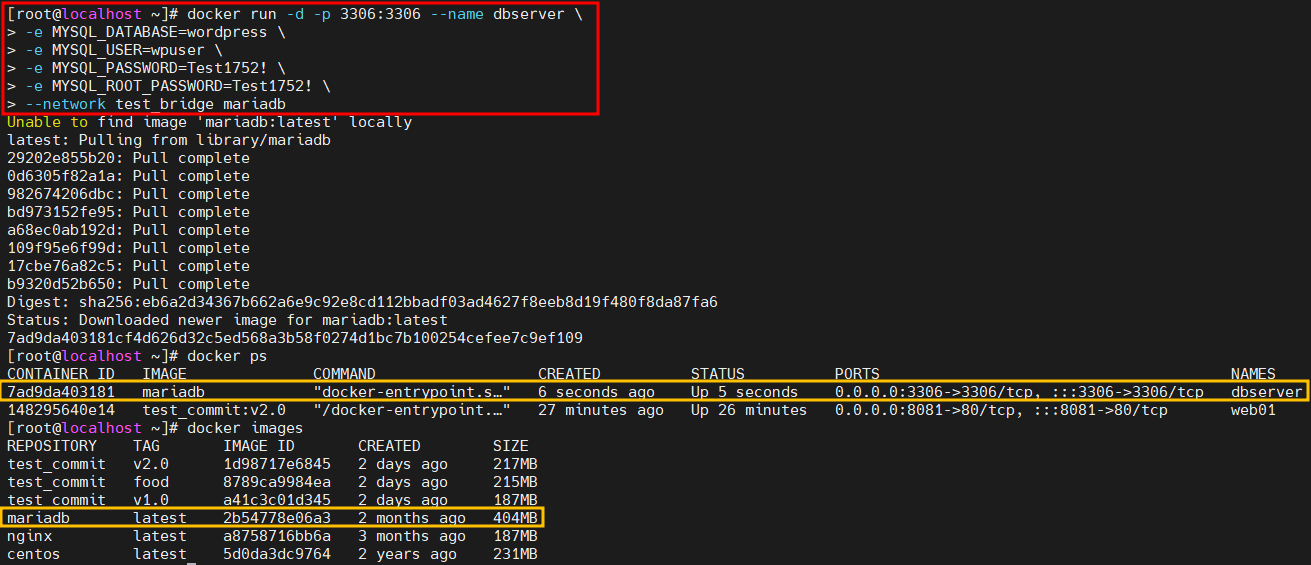Select layer 0d6305f82a1a Pull complete line
Screen dimensions: 1311x565
click(x=128, y=176)
